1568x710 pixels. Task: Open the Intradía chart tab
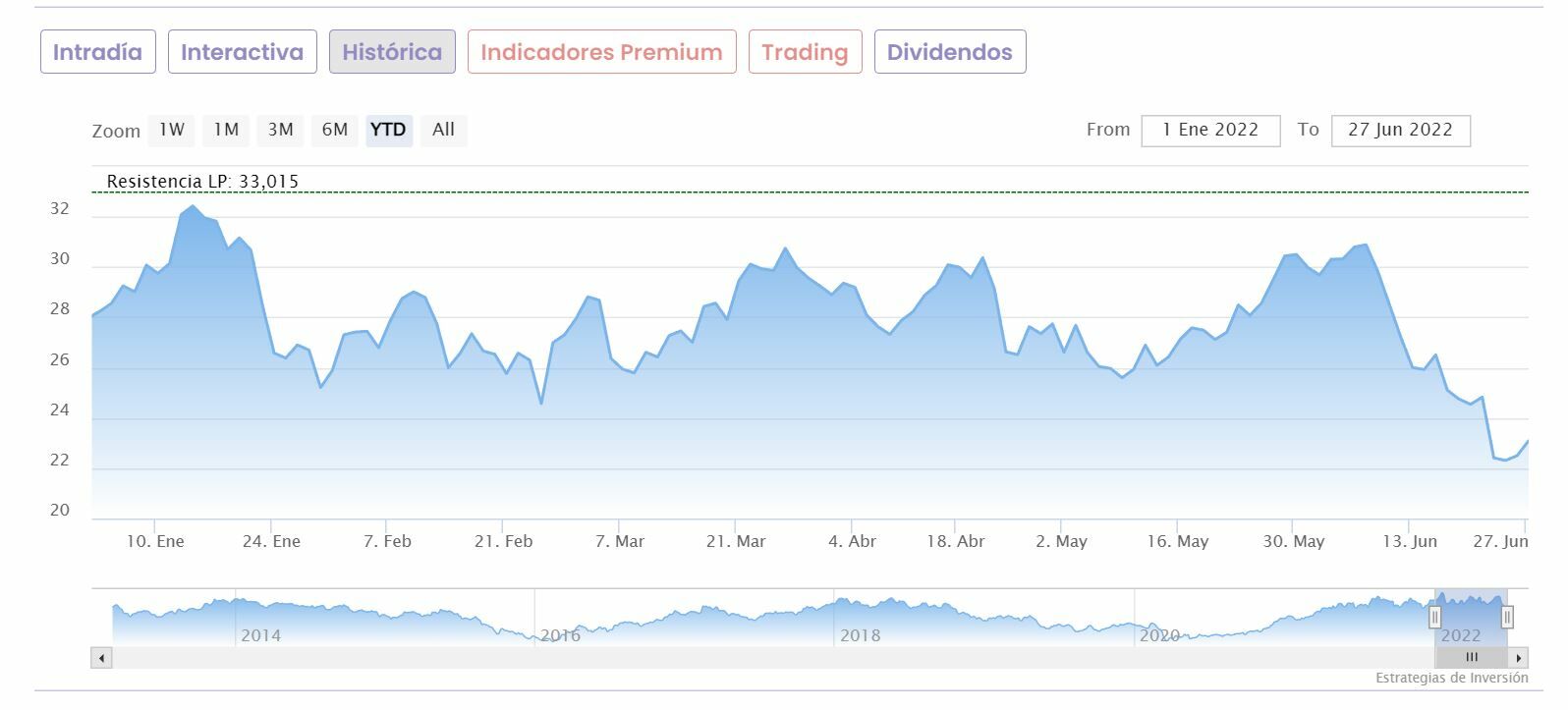tap(97, 52)
